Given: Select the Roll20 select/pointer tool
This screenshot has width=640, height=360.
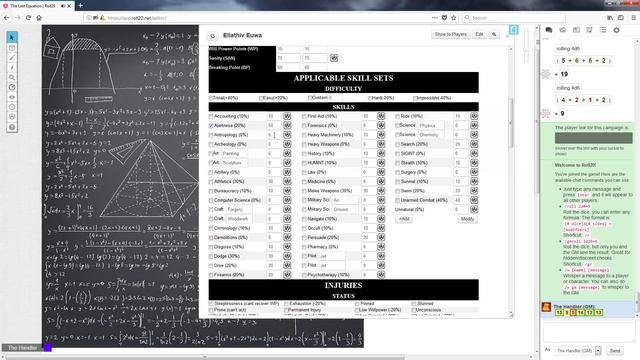Looking at the screenshot, I should [12, 38].
